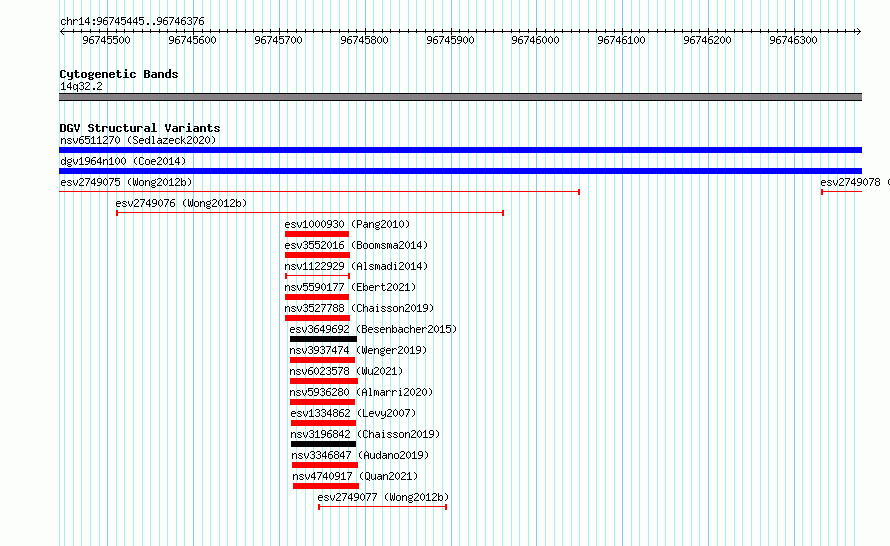Click the red bar under esv3552016

point(317,255)
